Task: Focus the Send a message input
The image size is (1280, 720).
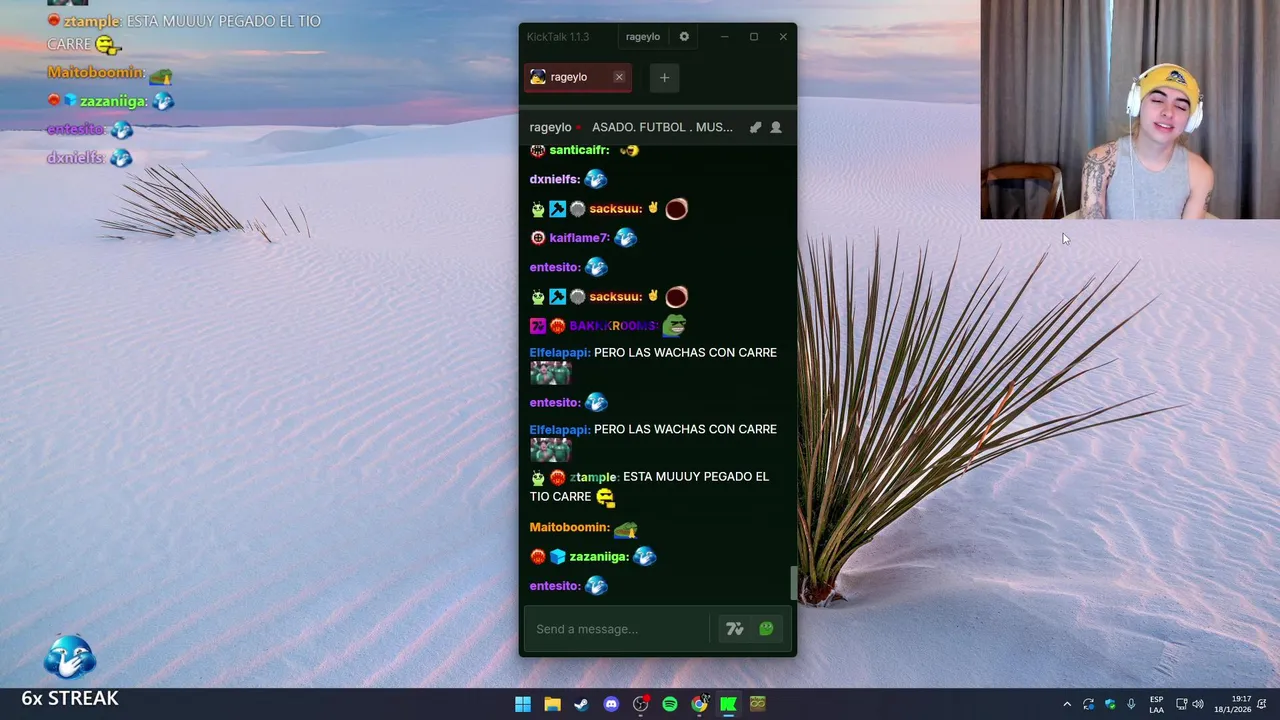Action: [x=617, y=629]
